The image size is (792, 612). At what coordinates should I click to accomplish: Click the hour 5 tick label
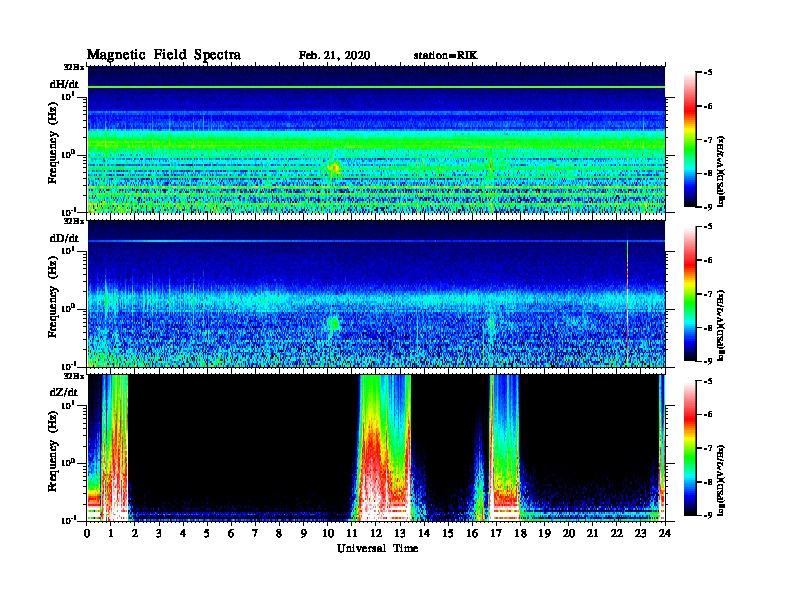click(208, 533)
